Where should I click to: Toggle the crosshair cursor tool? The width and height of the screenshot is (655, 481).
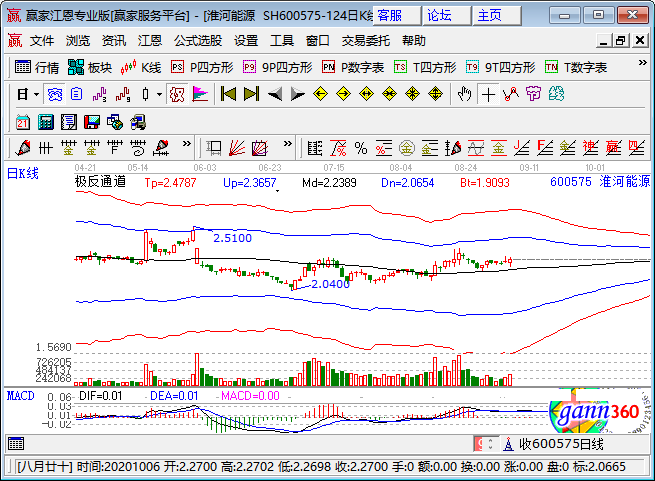coord(488,94)
